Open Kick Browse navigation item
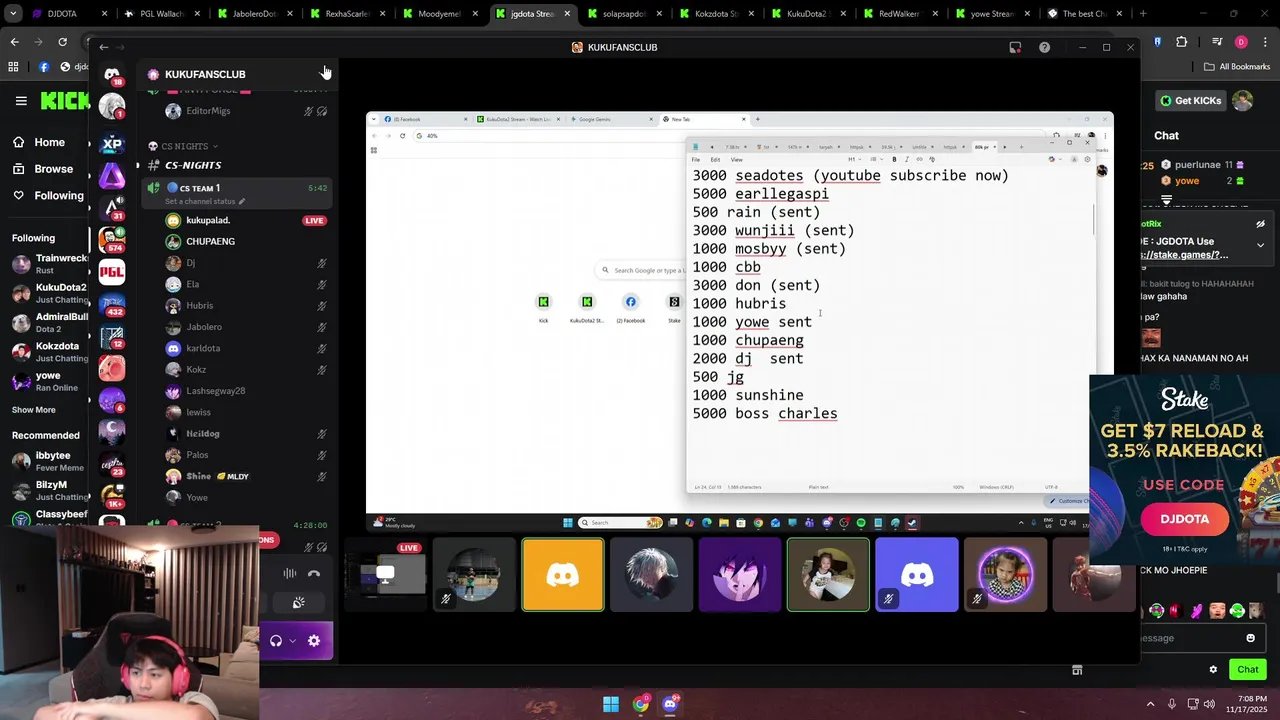The image size is (1280, 720). [x=43, y=169]
